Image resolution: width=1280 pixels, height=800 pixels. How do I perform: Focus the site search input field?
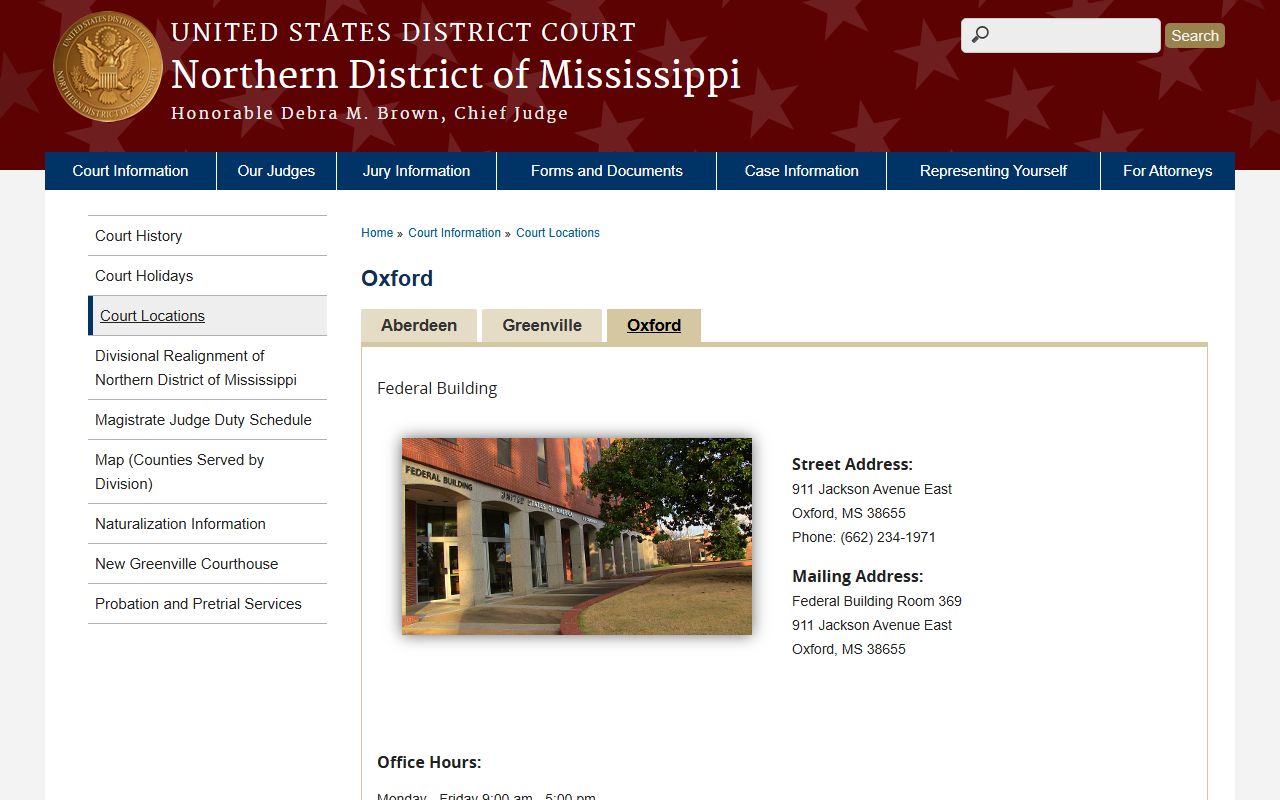tap(1061, 35)
